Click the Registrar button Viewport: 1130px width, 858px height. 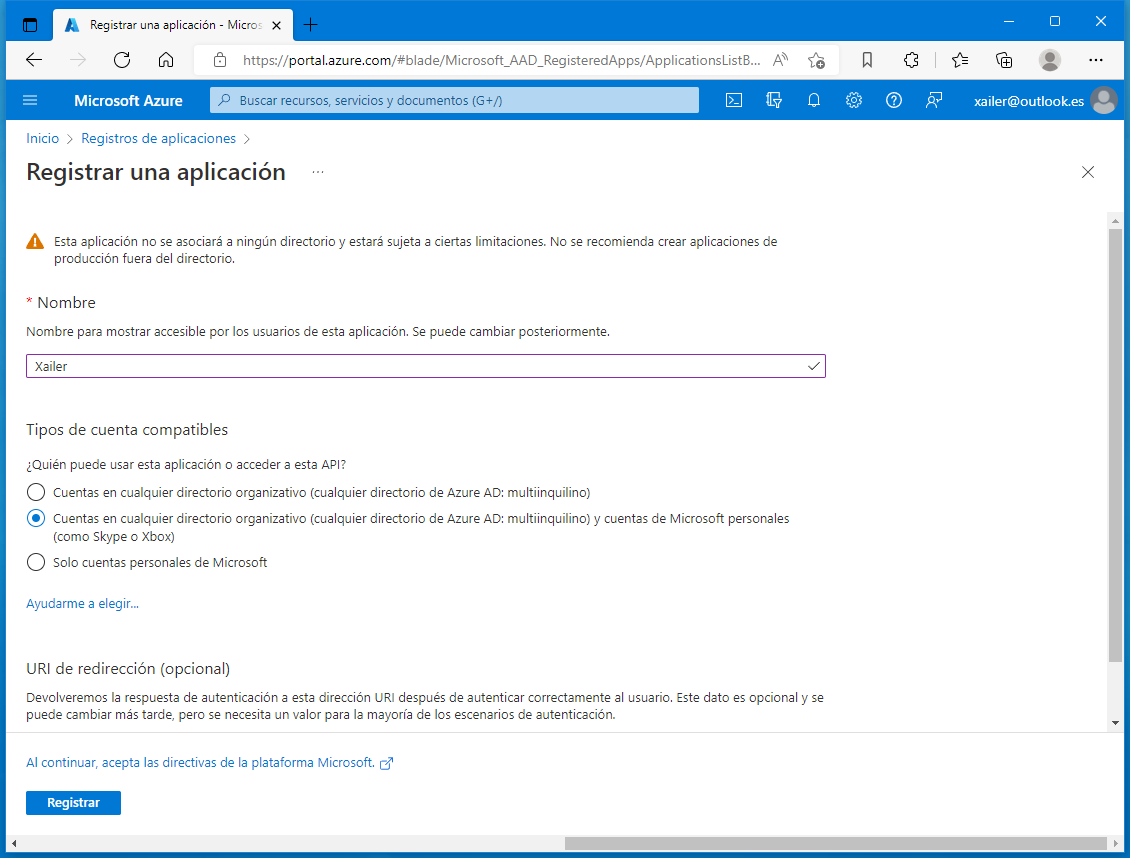74,803
